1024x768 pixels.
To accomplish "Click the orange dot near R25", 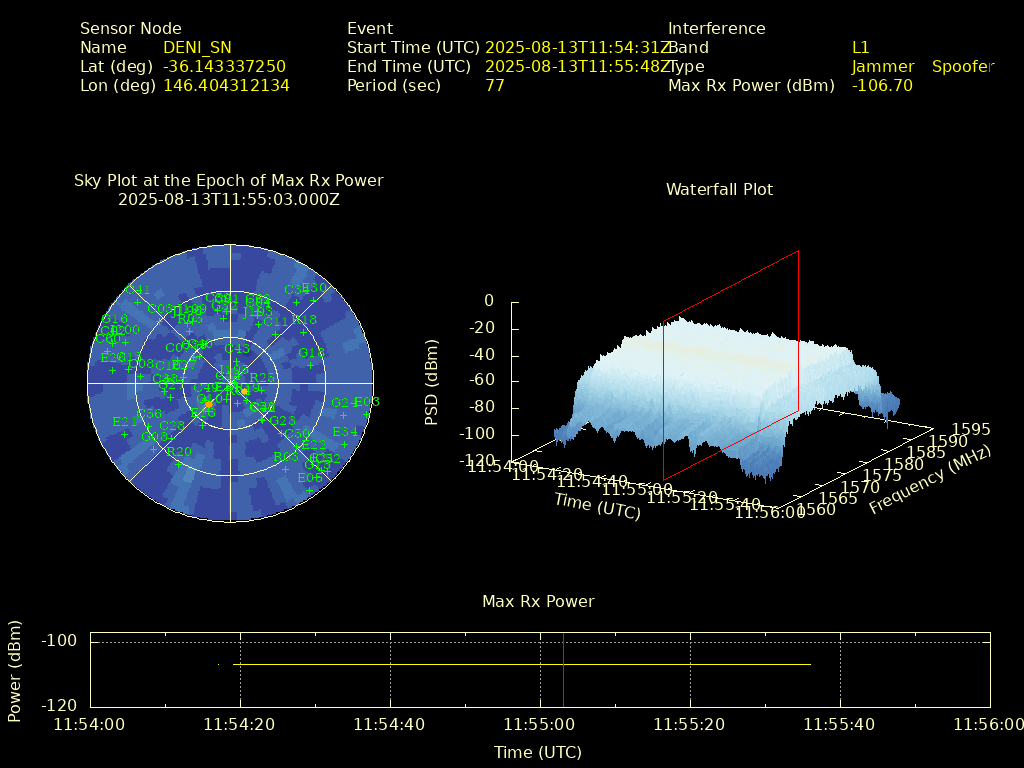I will point(245,391).
